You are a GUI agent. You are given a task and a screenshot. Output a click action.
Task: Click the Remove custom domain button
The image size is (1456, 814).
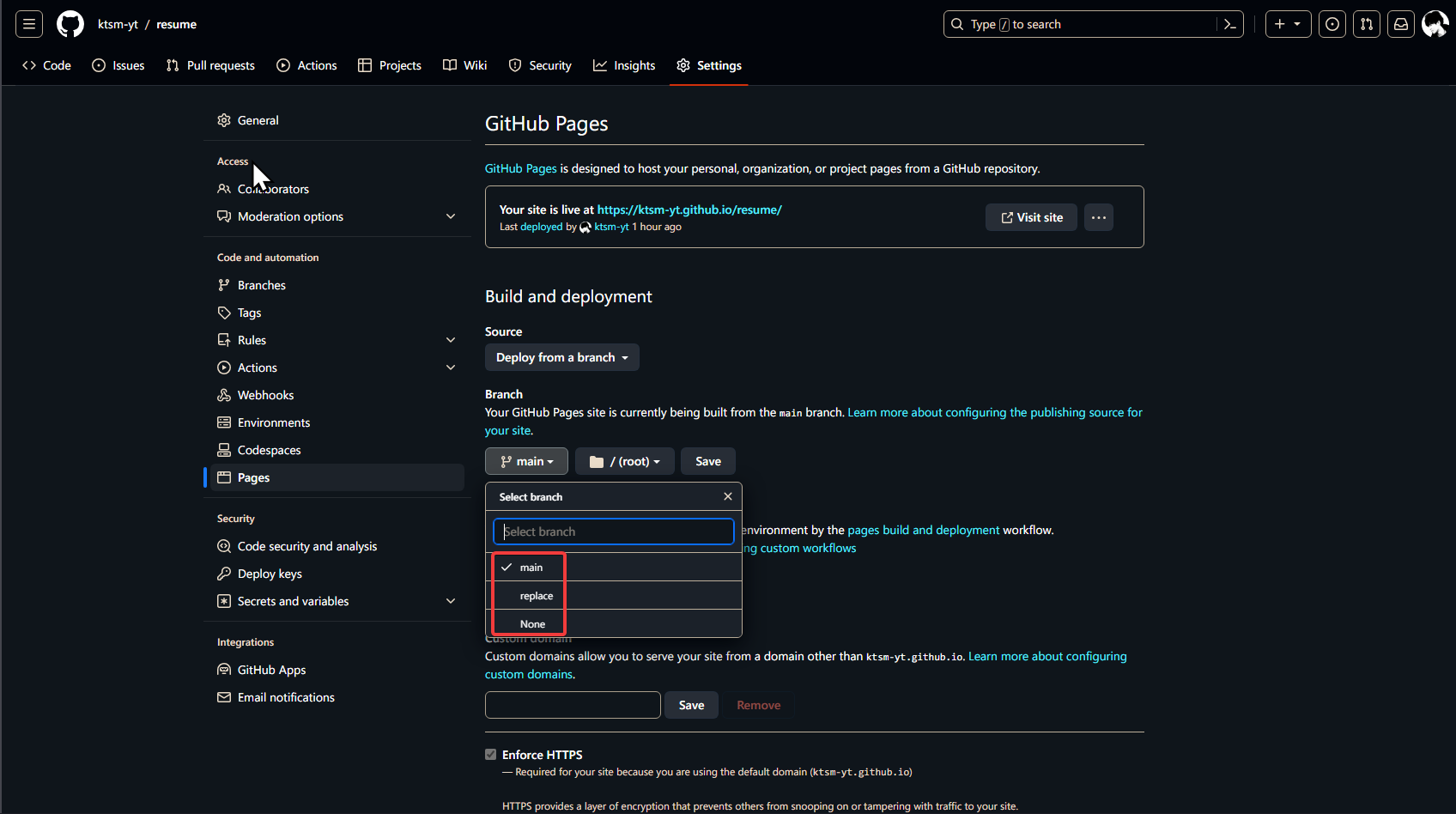759,705
